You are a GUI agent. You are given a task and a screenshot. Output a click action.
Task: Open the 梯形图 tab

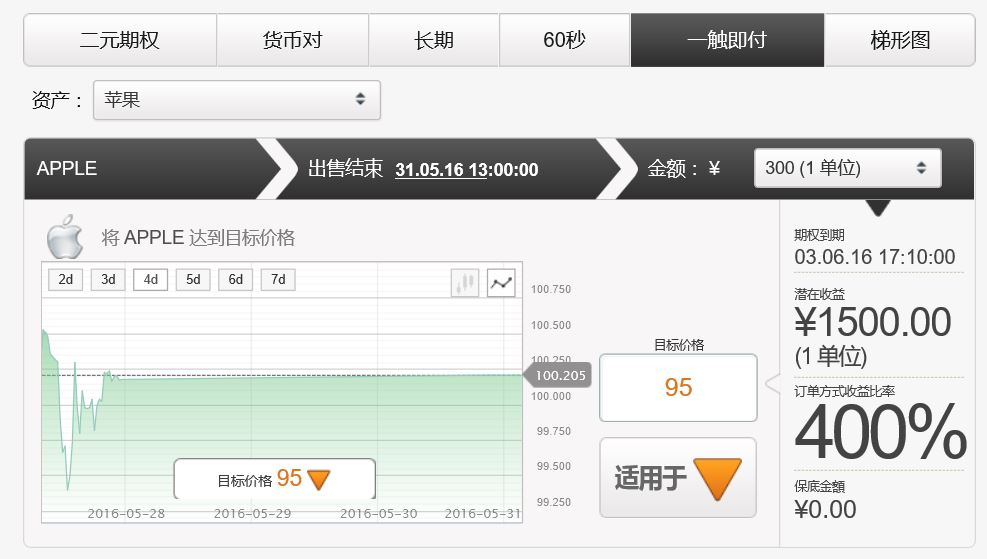(x=899, y=41)
